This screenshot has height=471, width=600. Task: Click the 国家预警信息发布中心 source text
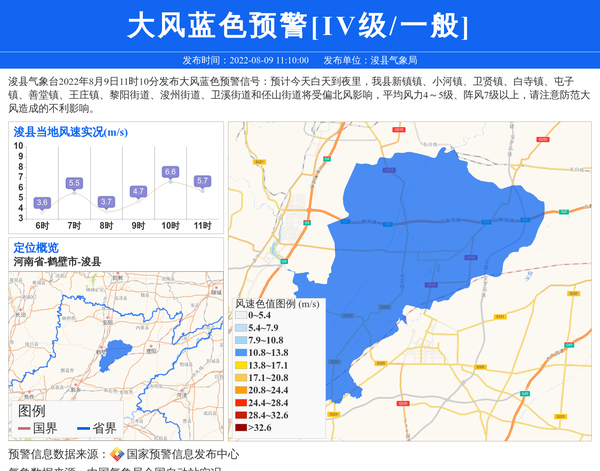182,455
